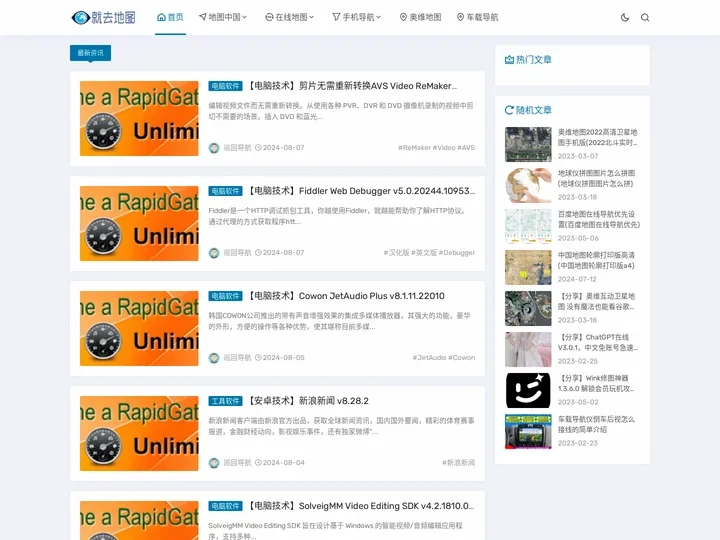Click author avatar on AVS ReMaker article
This screenshot has width=720, height=540.
coord(214,148)
